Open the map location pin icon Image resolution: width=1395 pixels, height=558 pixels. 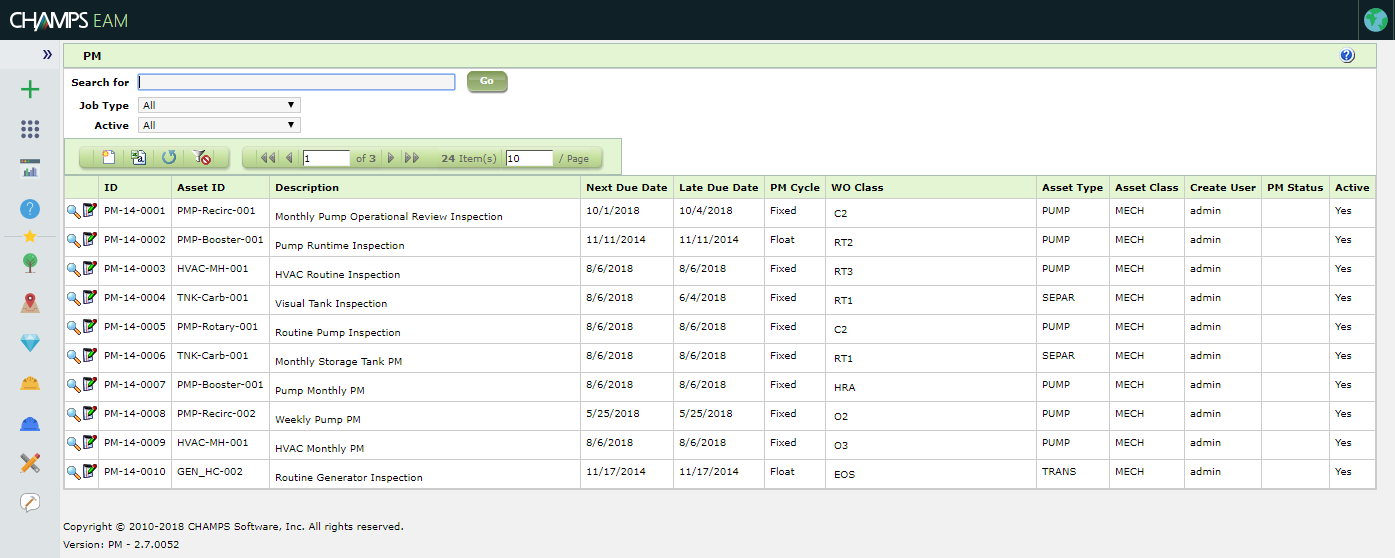click(x=30, y=303)
